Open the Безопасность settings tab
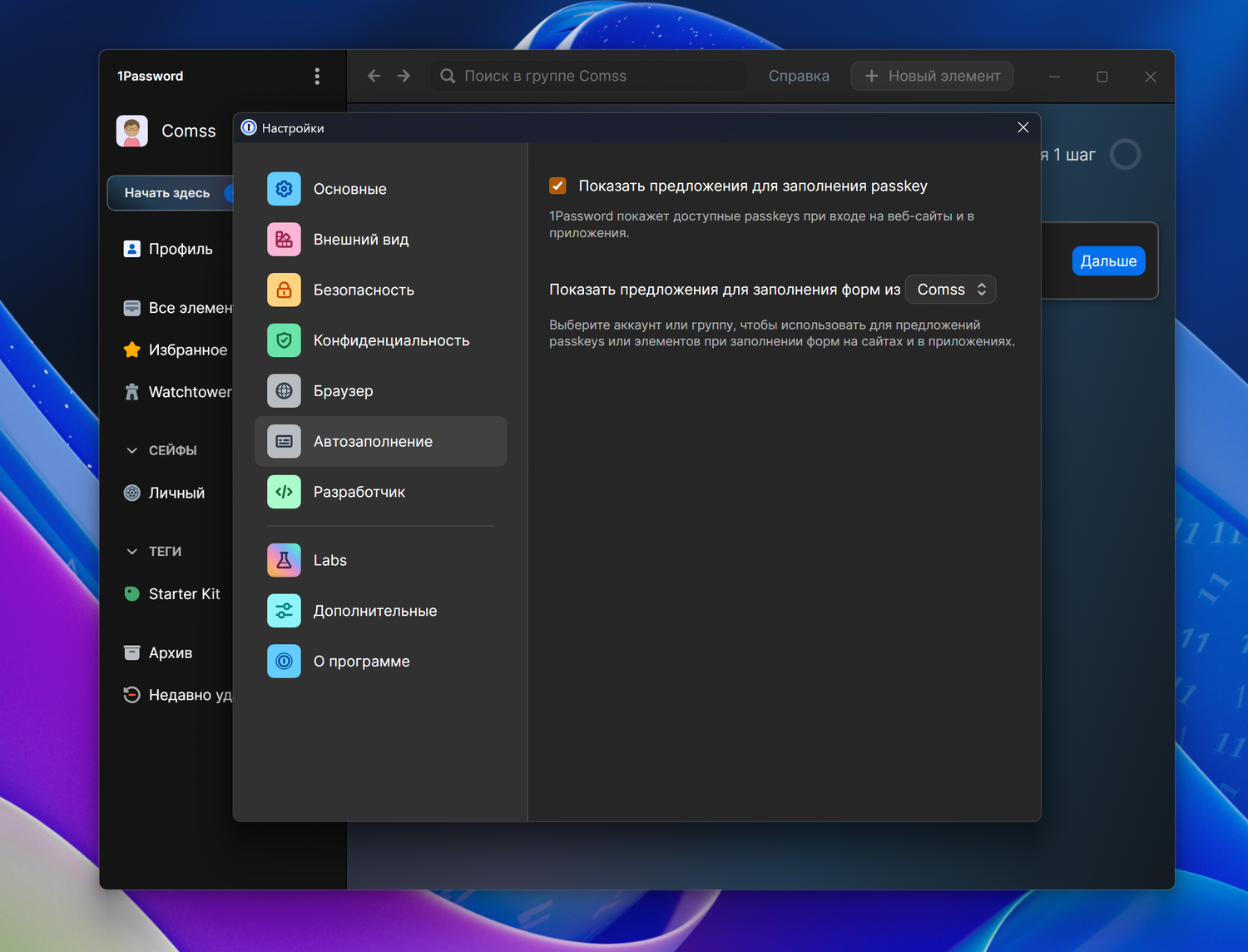Screen dimensions: 1248x952 (380, 290)
